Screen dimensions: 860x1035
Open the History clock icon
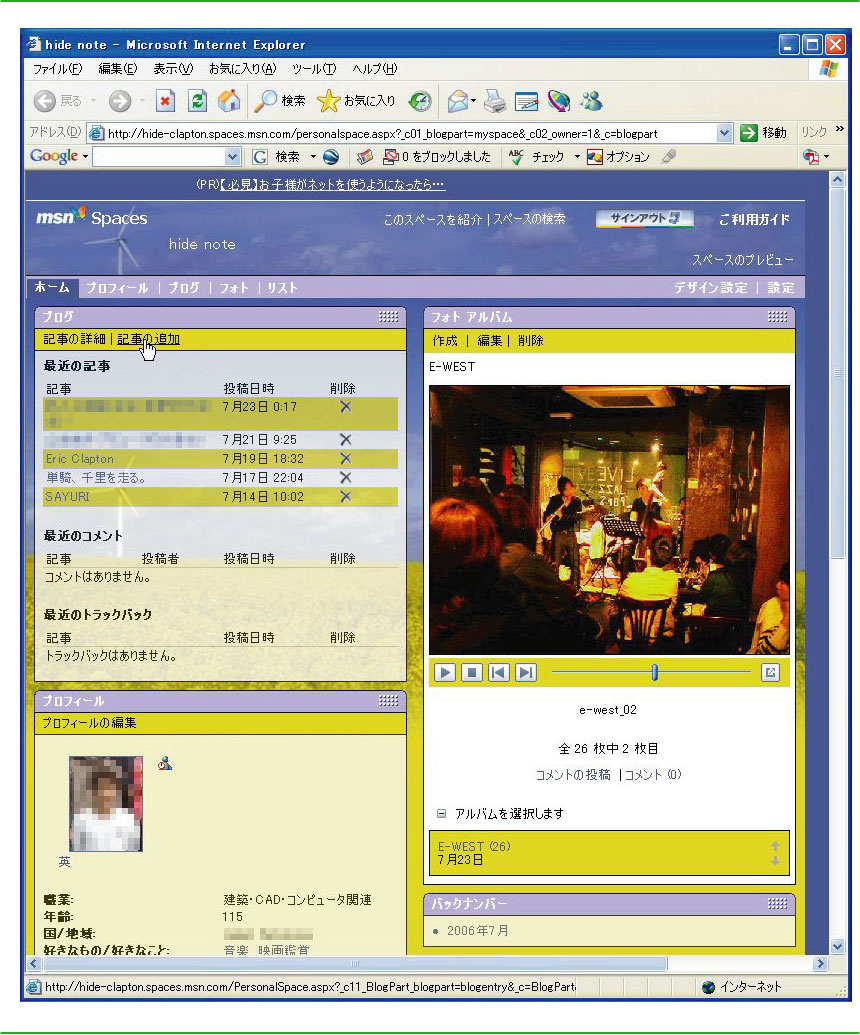tap(420, 101)
